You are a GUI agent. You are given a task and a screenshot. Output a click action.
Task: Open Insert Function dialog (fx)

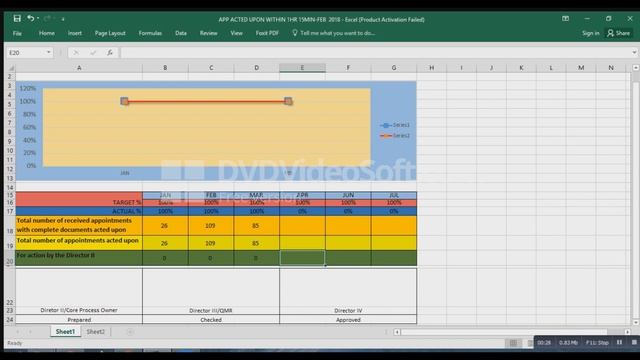[x=110, y=52]
